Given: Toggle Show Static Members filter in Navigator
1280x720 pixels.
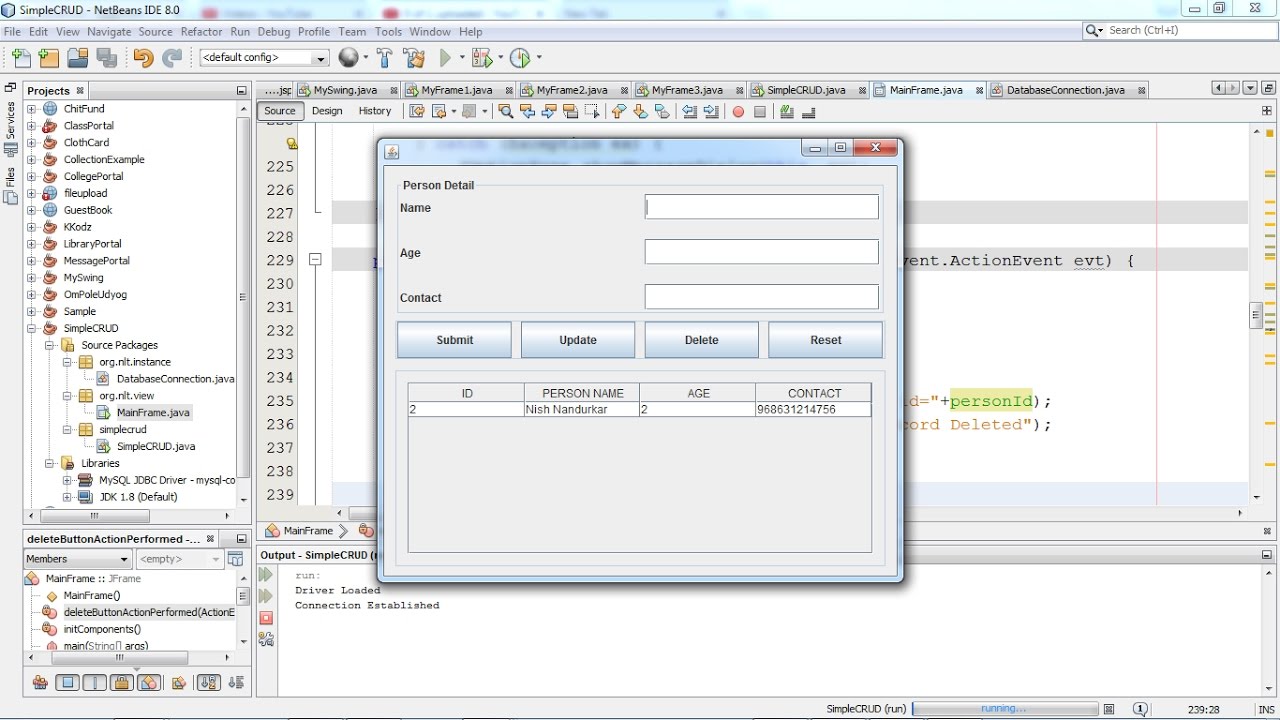Looking at the screenshot, I should [94, 683].
